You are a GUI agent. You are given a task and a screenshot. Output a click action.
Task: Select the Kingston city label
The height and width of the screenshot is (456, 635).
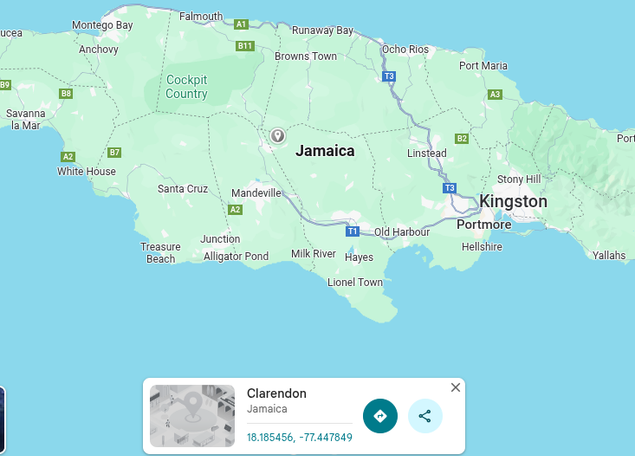(513, 201)
